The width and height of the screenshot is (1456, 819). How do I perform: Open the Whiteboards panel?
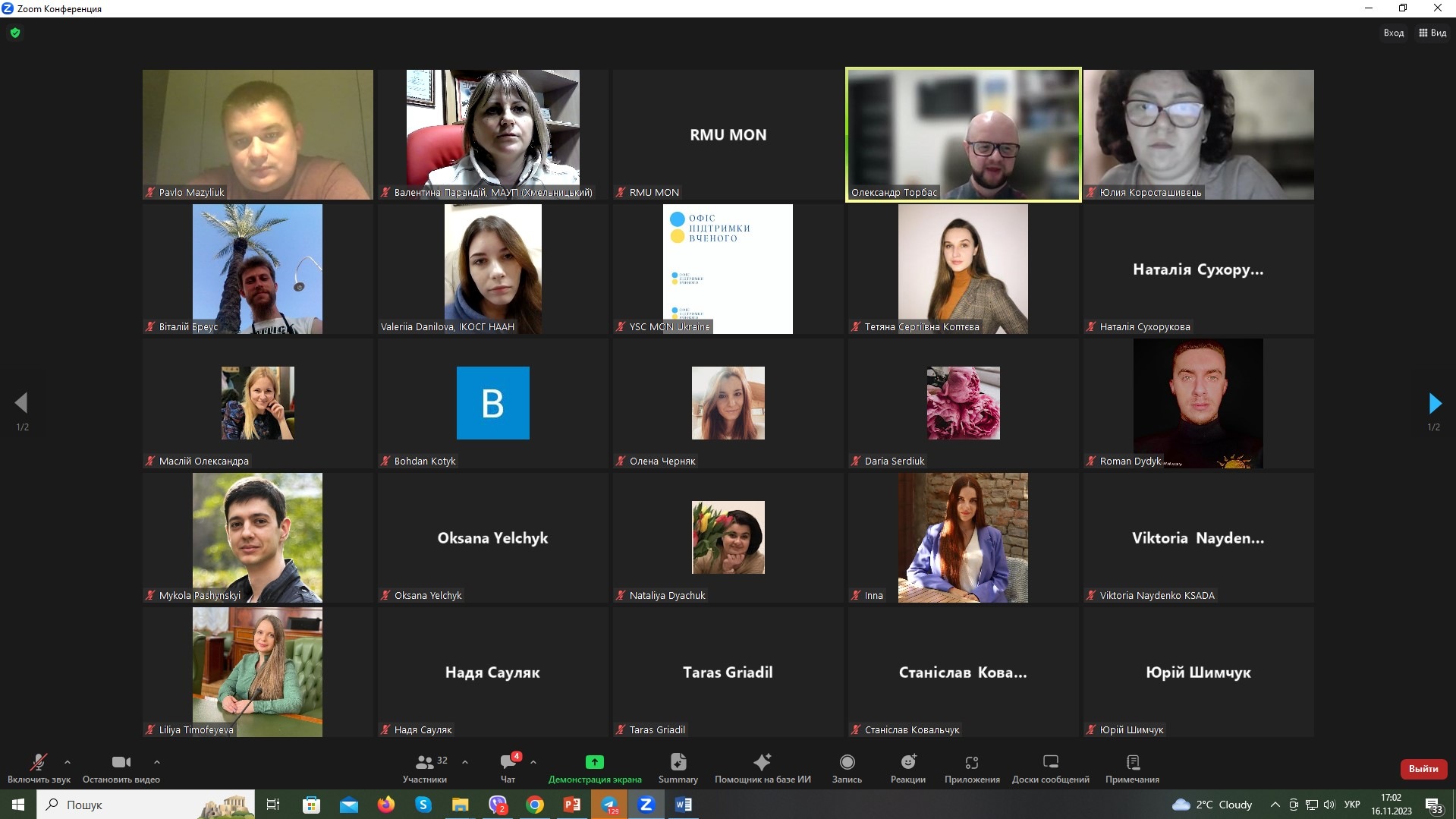tap(1050, 762)
